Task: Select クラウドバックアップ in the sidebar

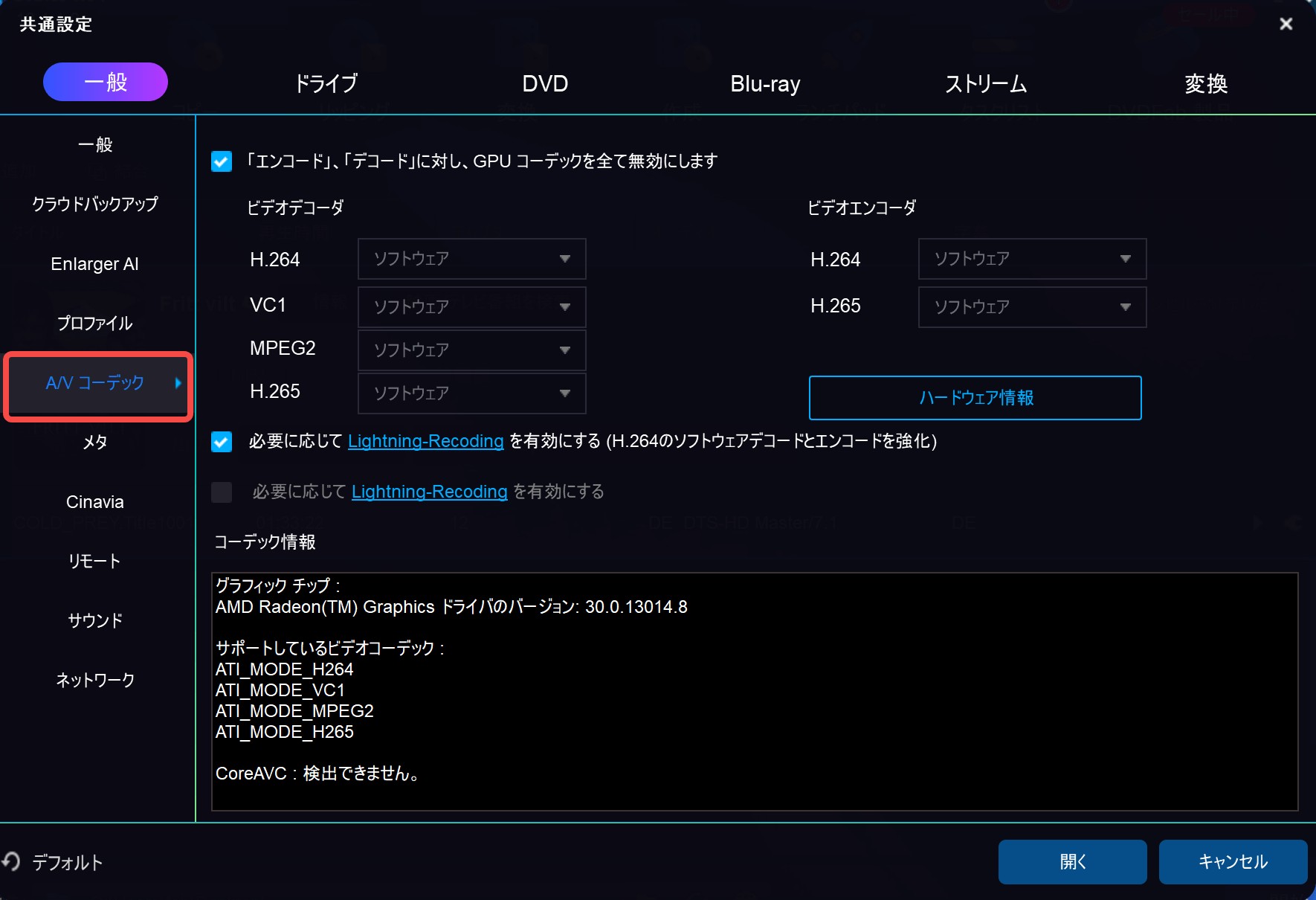Action: pyautogui.click(x=95, y=204)
